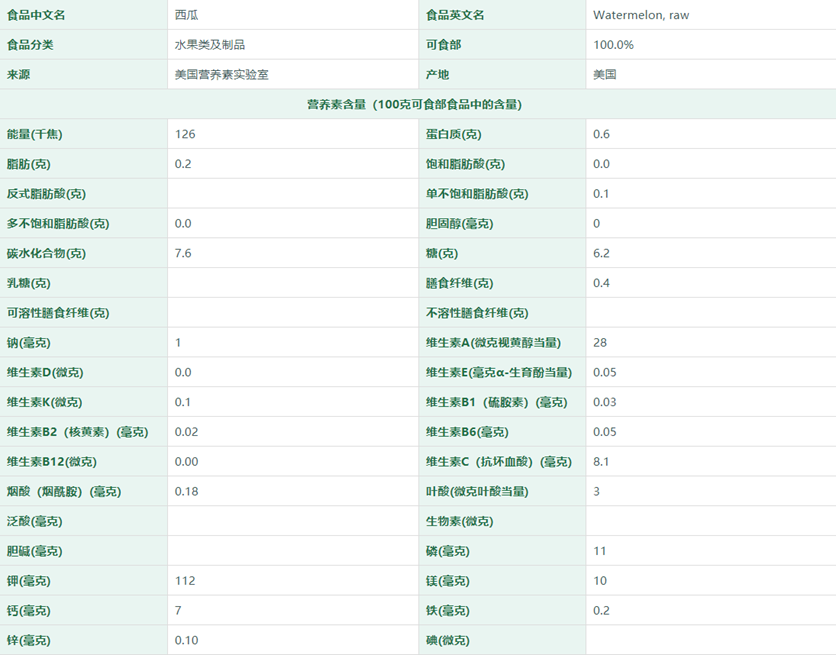This screenshot has height=655, width=836.
Task: Click the edible portion value 100.0%
Action: pos(613,45)
